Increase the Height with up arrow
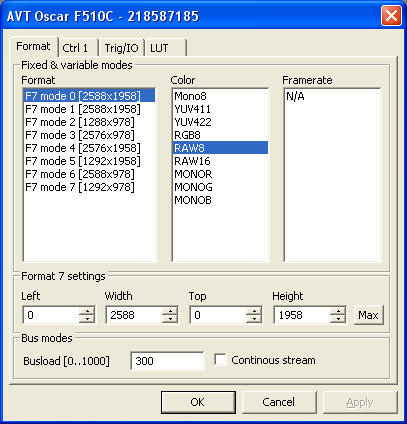Viewport: 407px width, 424px height. coord(338,311)
